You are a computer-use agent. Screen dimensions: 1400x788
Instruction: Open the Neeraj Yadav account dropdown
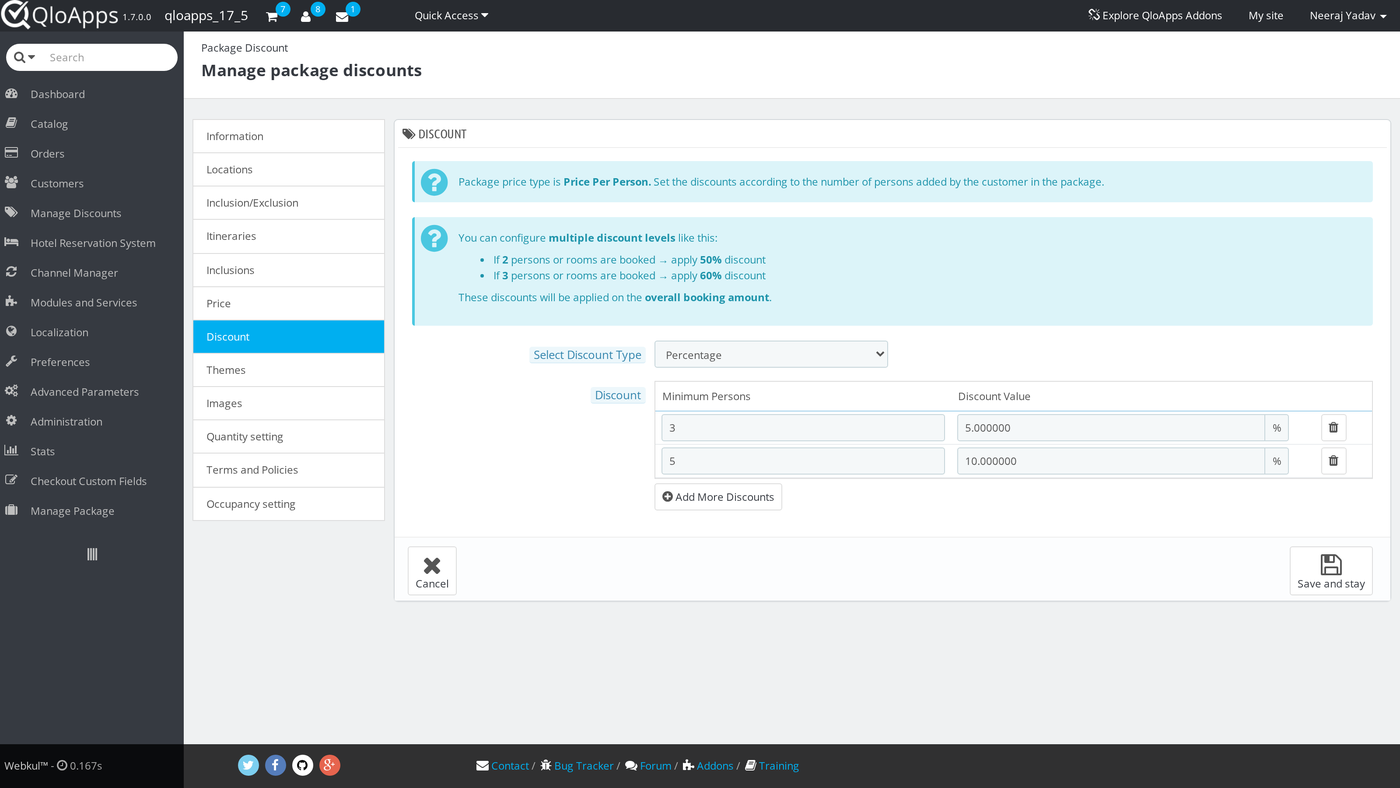pyautogui.click(x=1348, y=16)
